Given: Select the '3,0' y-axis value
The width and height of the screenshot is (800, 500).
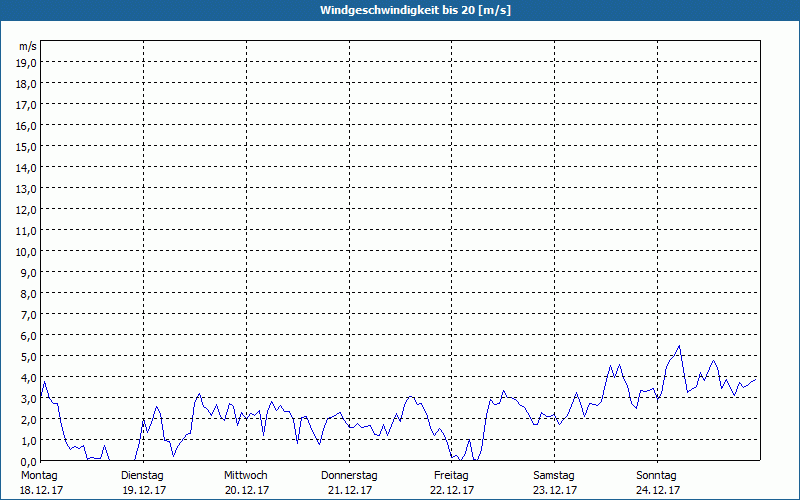Looking at the screenshot, I should [29, 398].
